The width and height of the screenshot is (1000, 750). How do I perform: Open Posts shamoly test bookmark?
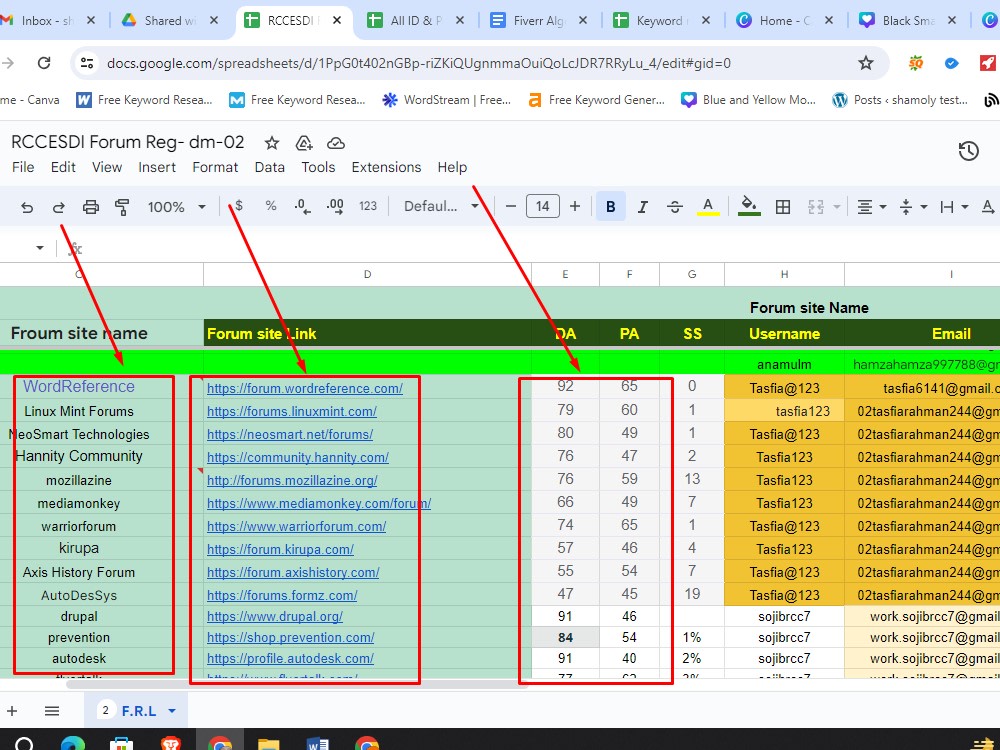coord(900,99)
